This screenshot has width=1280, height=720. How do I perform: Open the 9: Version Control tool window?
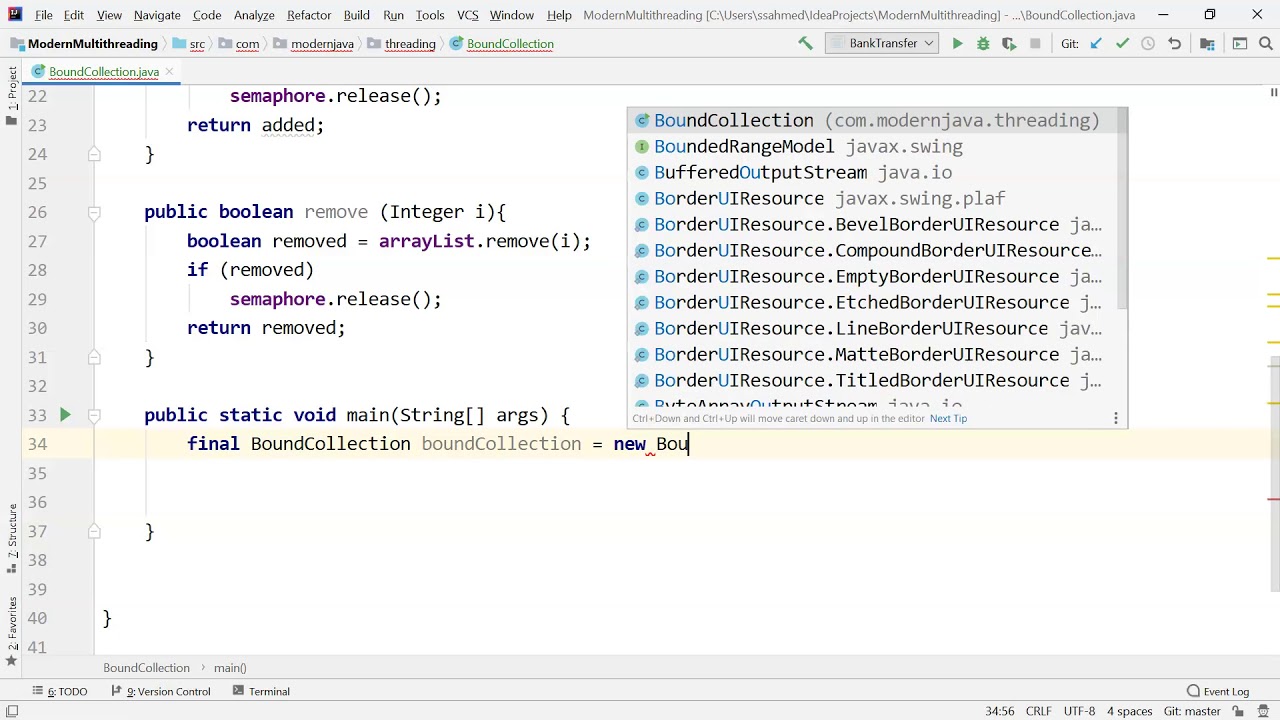point(161,691)
